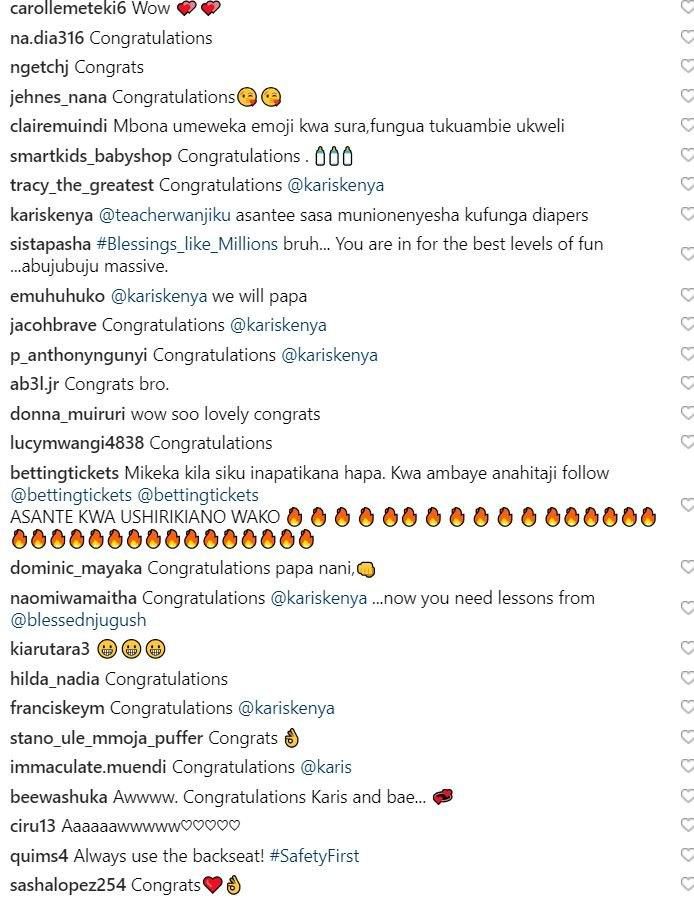The height and width of the screenshot is (901, 694).
Task: Open the #Blessings_like_Millions hashtag
Action: [187, 244]
